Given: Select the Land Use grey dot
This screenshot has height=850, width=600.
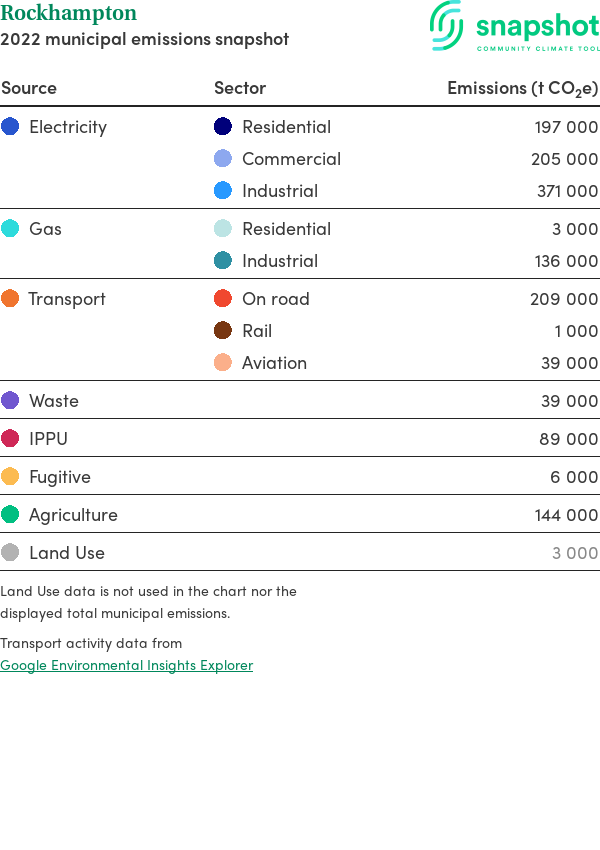Looking at the screenshot, I should (10, 552).
